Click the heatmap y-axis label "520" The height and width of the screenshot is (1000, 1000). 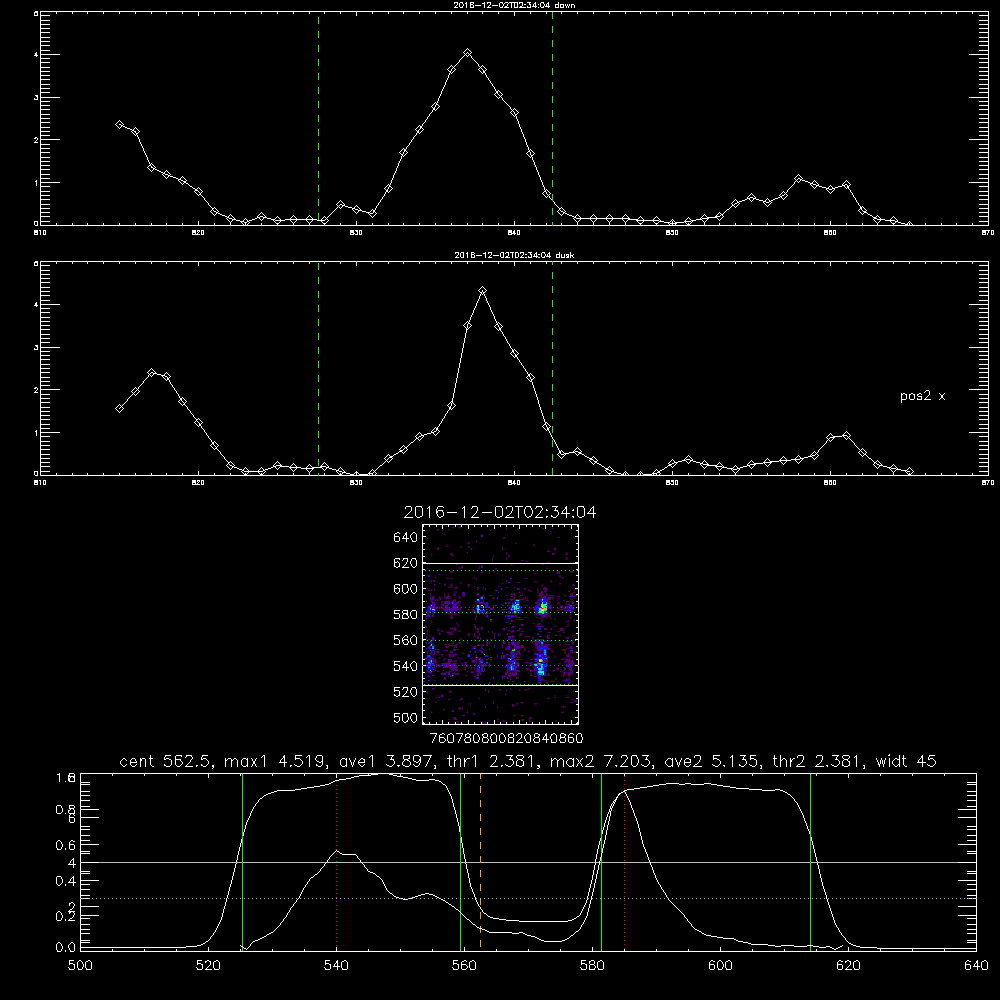point(406,692)
